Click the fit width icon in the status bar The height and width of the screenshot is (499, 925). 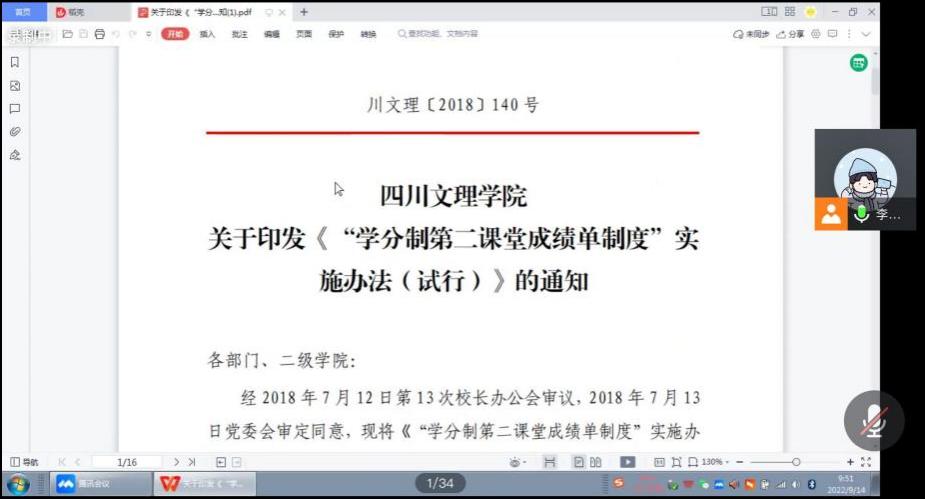(x=693, y=462)
